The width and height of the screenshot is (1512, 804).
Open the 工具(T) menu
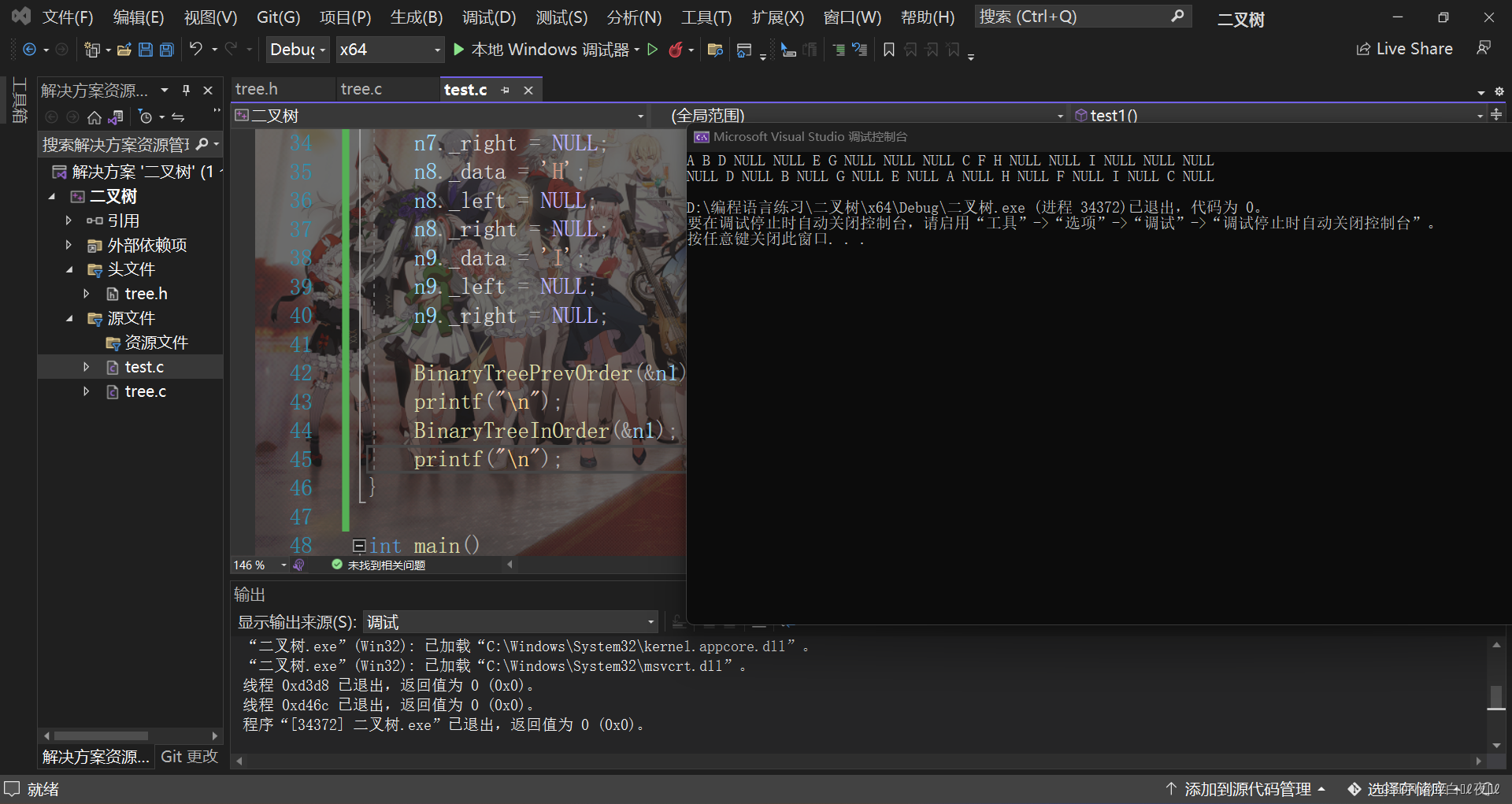(706, 17)
